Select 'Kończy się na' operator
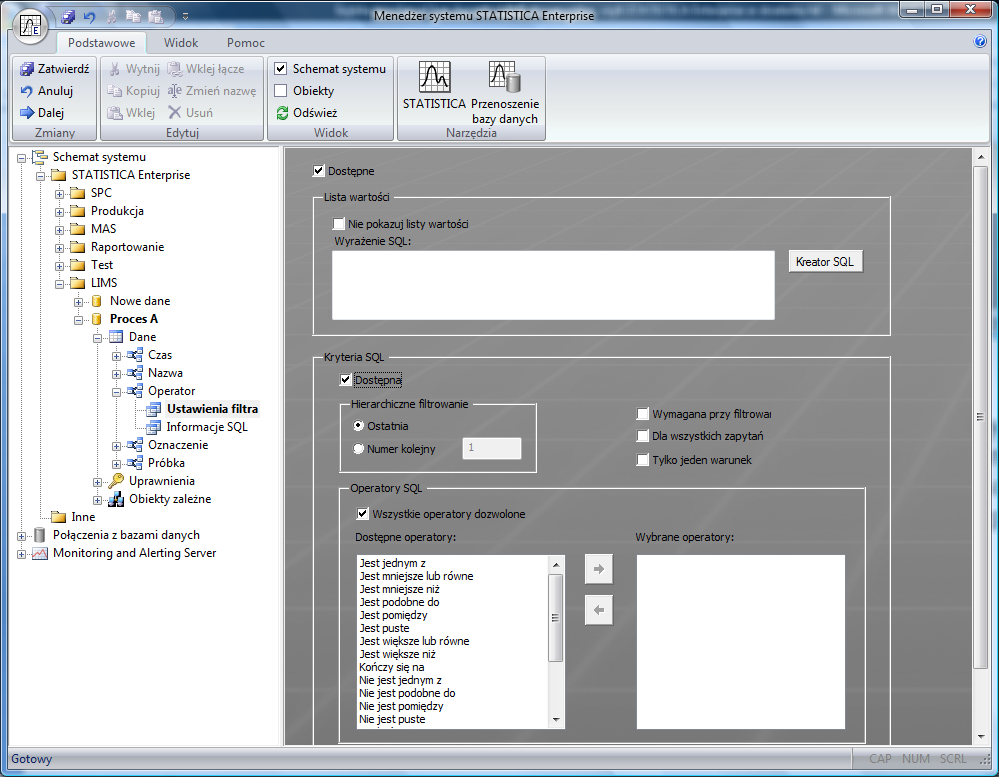Image resolution: width=999 pixels, height=777 pixels. [x=391, y=667]
